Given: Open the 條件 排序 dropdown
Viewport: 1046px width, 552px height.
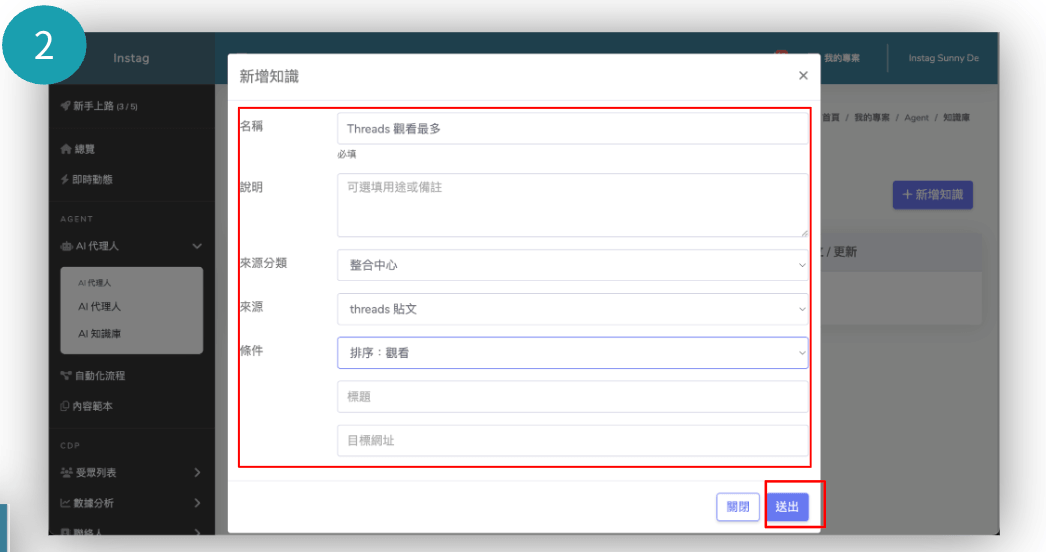Looking at the screenshot, I should pyautogui.click(x=572, y=353).
